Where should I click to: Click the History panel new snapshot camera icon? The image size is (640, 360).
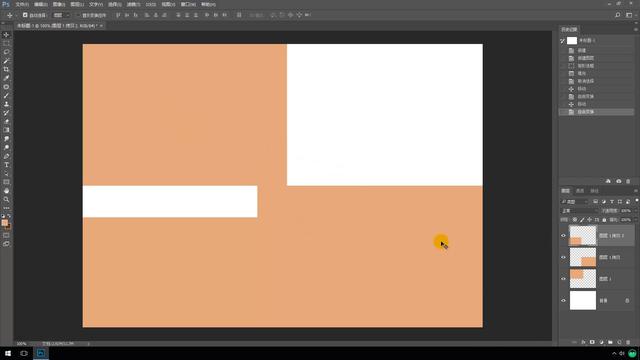tap(618, 181)
